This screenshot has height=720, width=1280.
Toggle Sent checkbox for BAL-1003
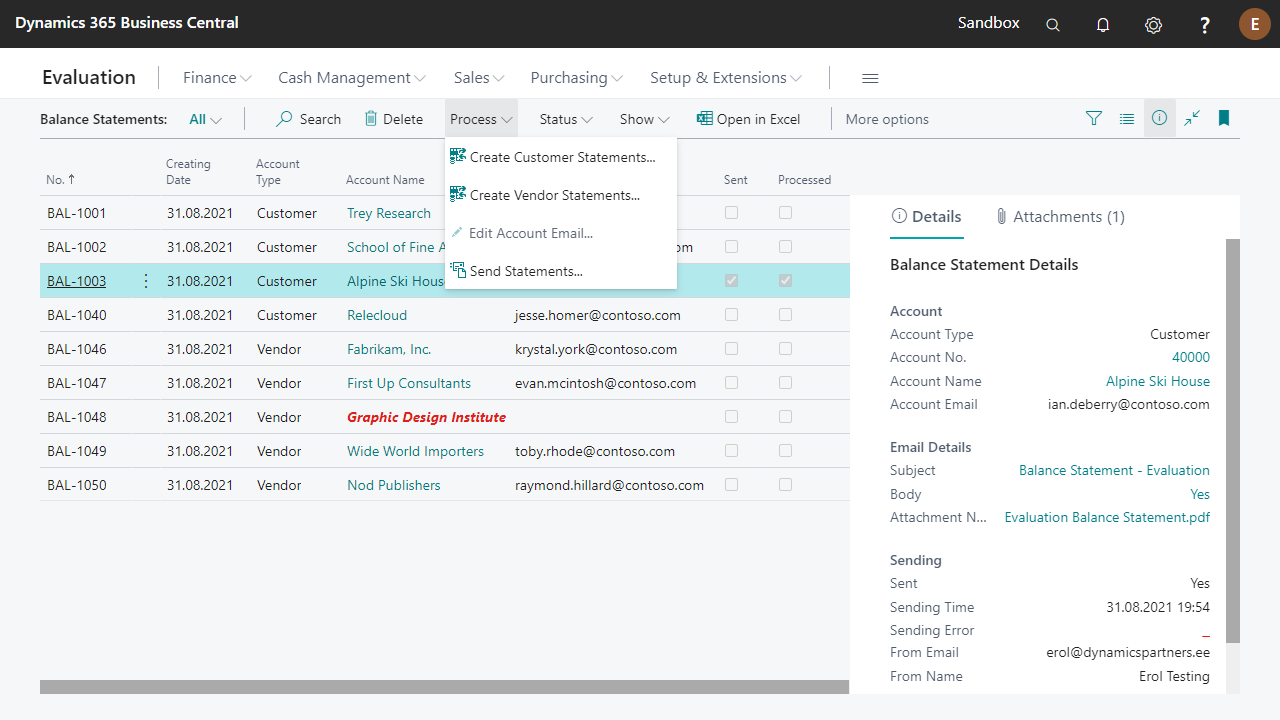pyautogui.click(x=732, y=281)
